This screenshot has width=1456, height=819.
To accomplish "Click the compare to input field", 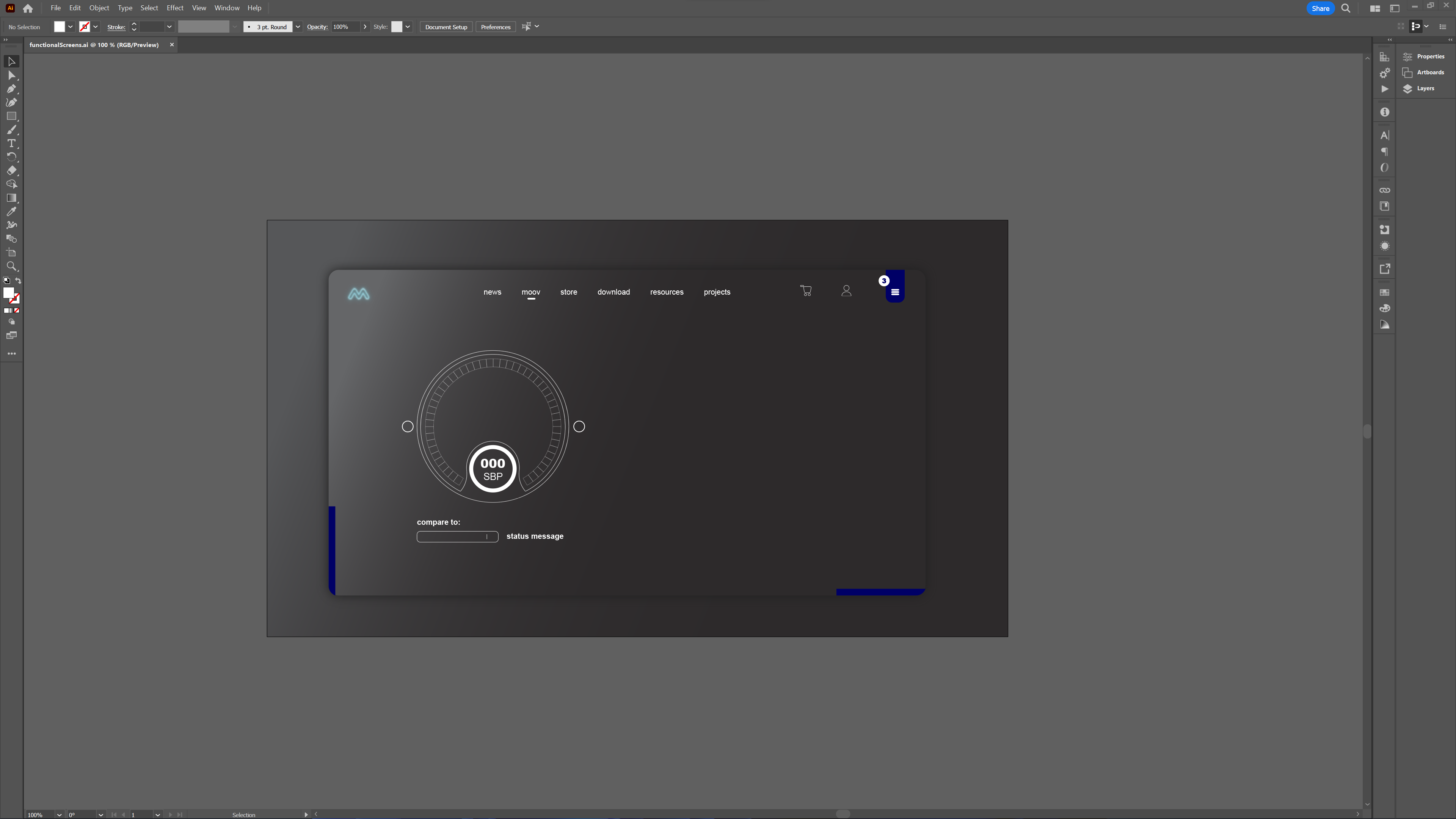I will [457, 536].
